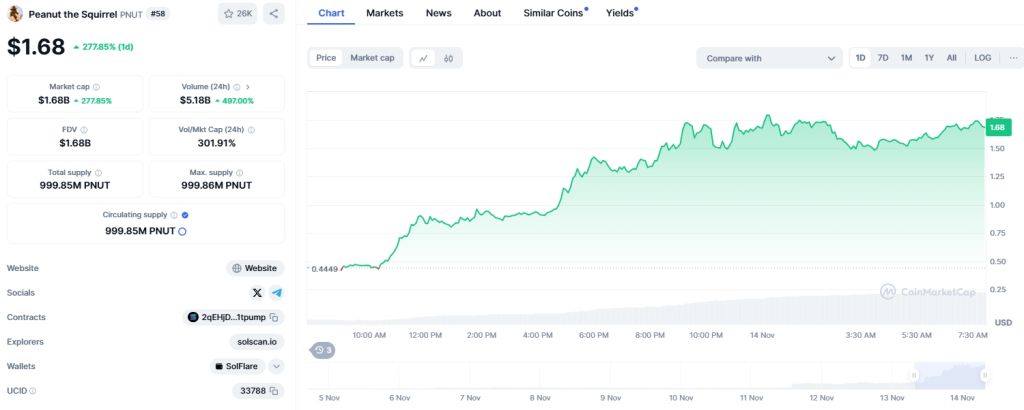Open the solscan.io explorer link
Screen dimensions: 1024x410
258,342
